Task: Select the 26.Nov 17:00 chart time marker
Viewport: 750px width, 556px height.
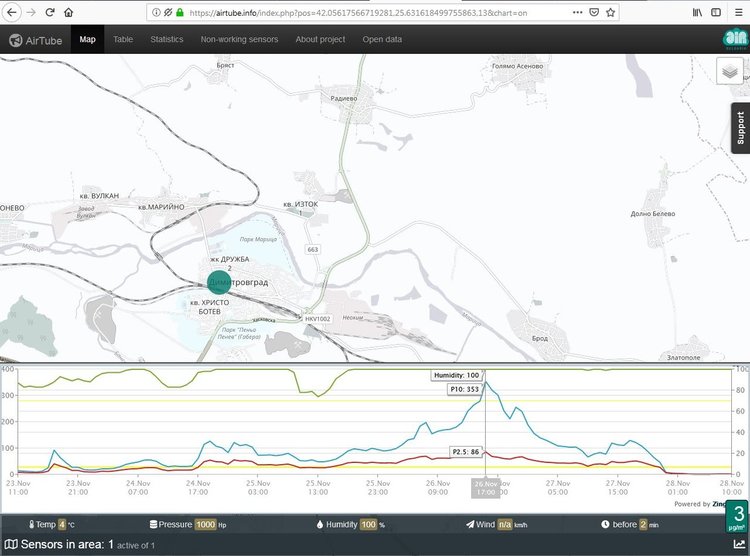Action: click(x=485, y=487)
